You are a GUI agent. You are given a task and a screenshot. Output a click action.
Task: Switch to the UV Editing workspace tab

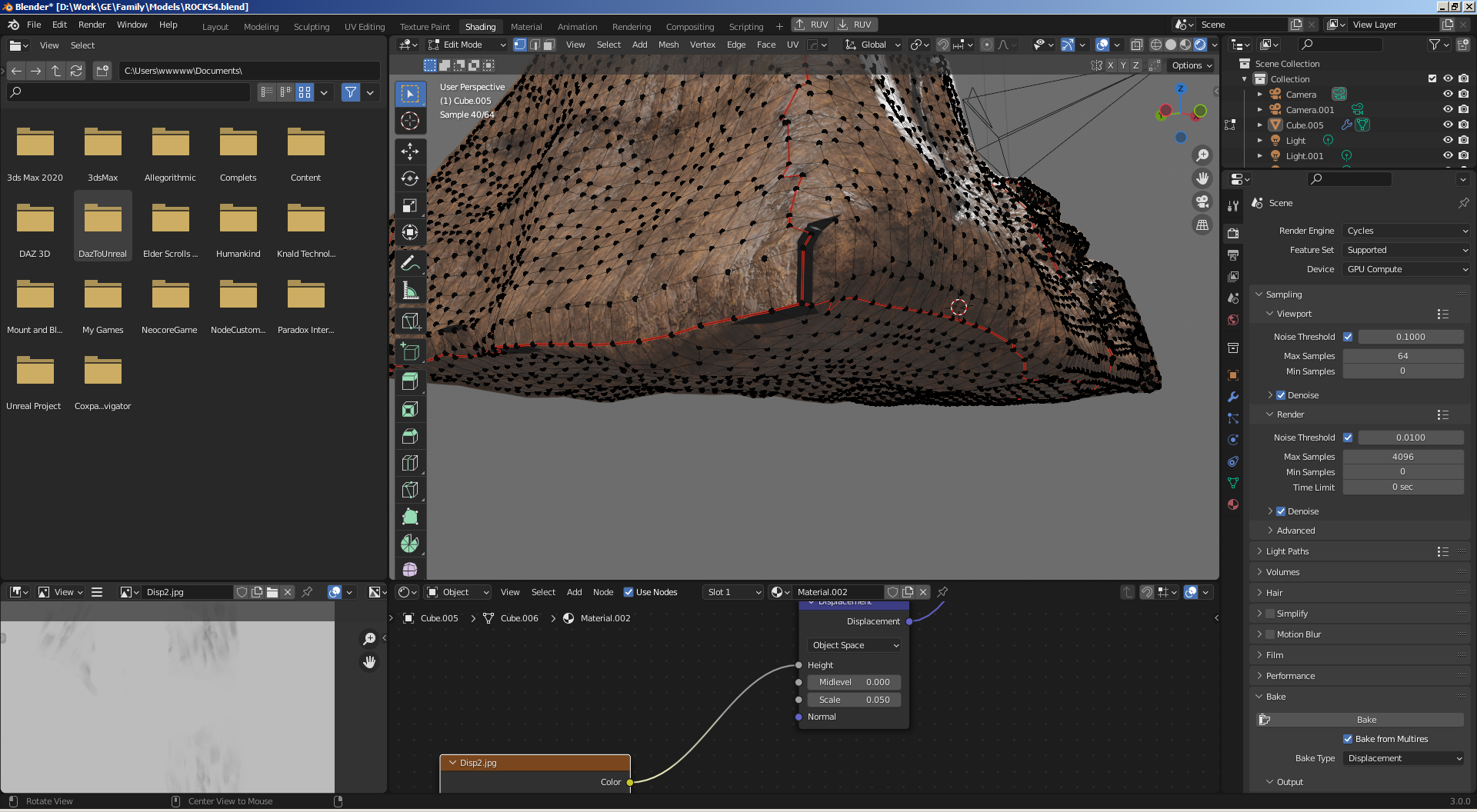(365, 26)
